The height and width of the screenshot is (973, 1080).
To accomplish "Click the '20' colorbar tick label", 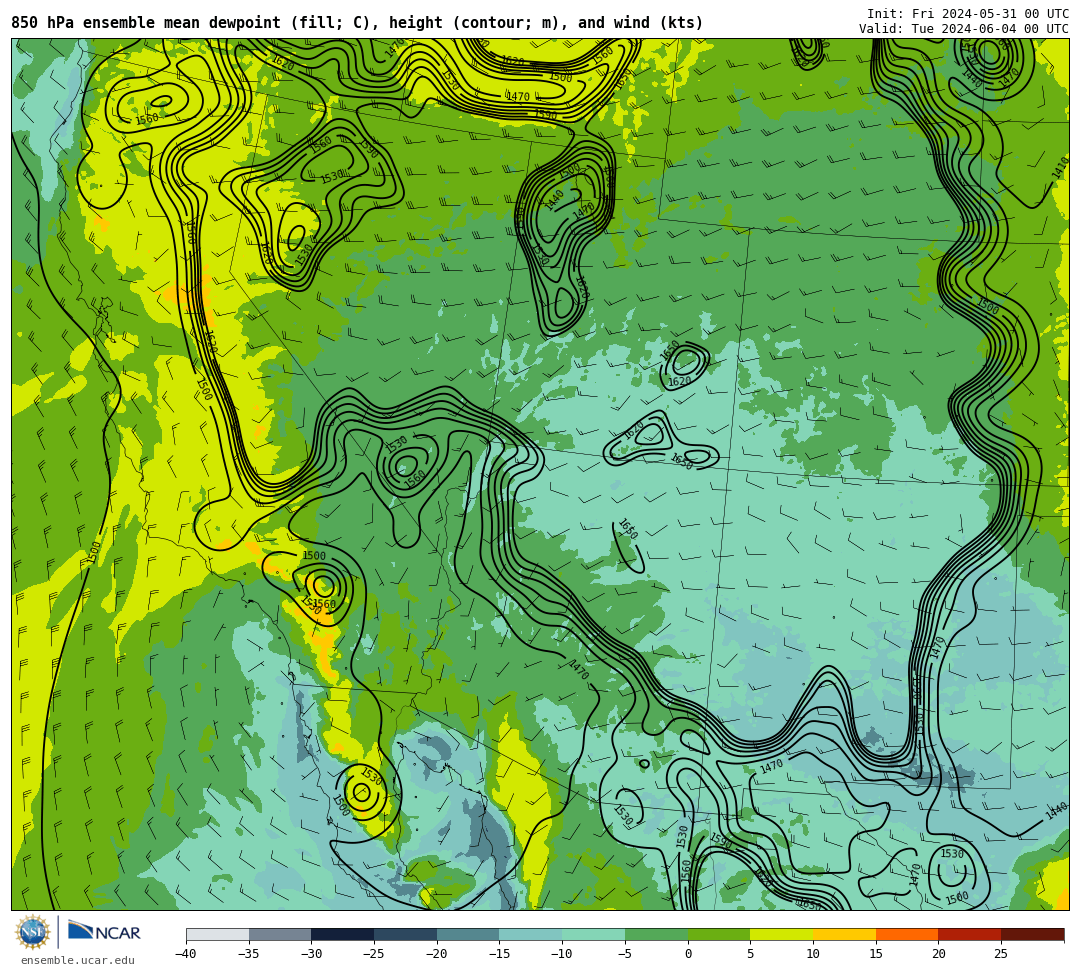I will point(938,954).
